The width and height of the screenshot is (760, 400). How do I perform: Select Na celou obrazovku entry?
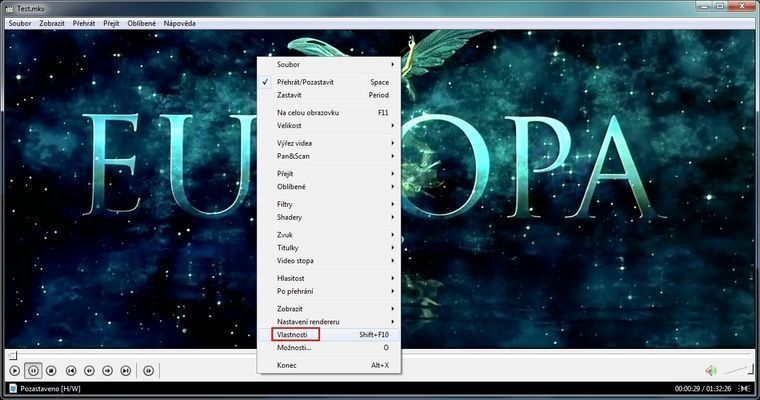329,112
